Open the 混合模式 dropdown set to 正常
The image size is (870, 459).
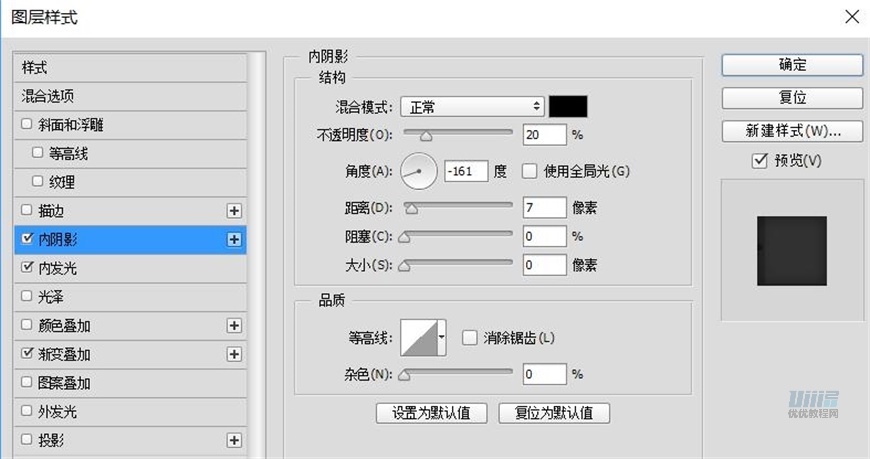471,107
